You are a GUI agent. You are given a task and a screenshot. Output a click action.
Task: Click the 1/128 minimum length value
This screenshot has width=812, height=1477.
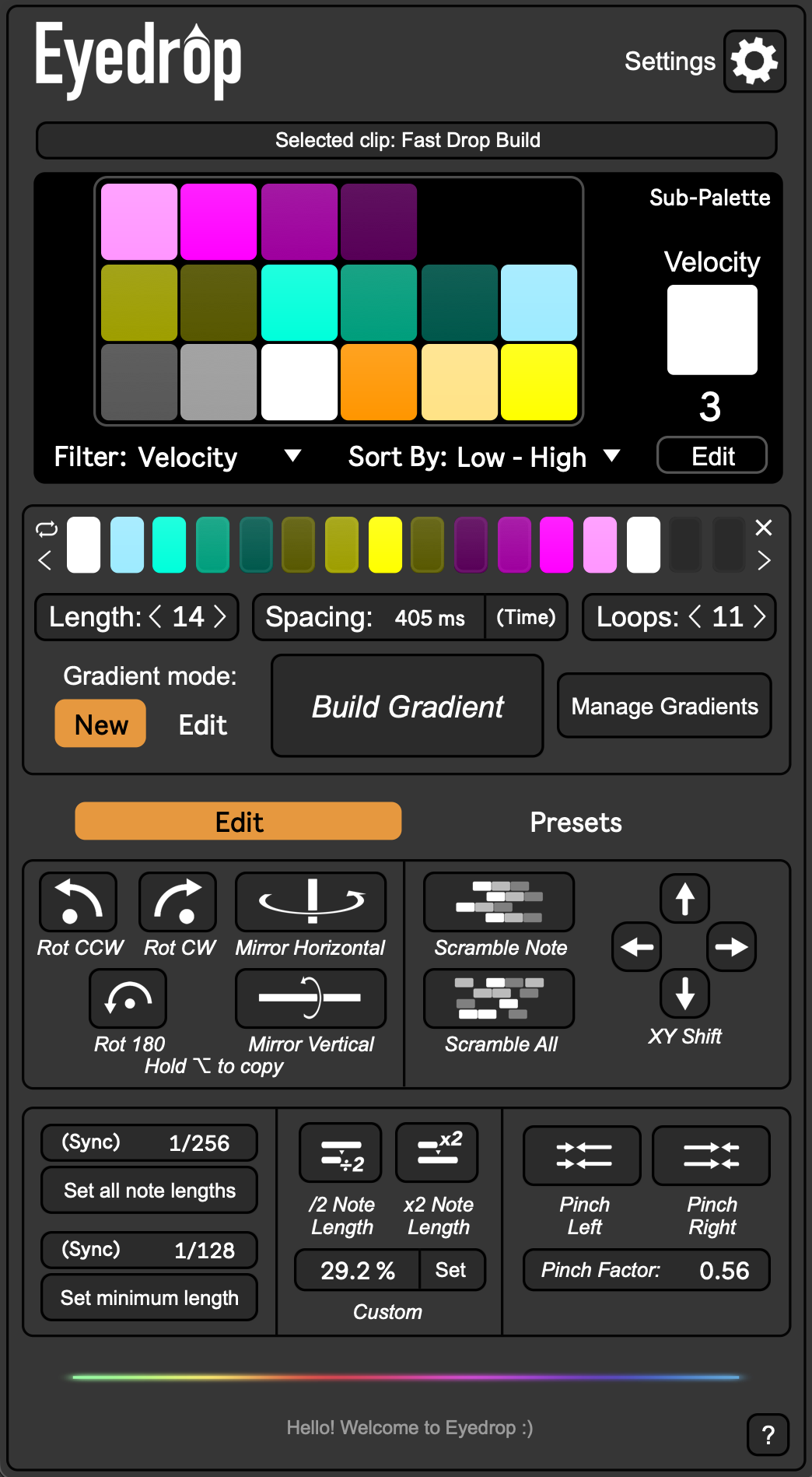pyautogui.click(x=204, y=1250)
